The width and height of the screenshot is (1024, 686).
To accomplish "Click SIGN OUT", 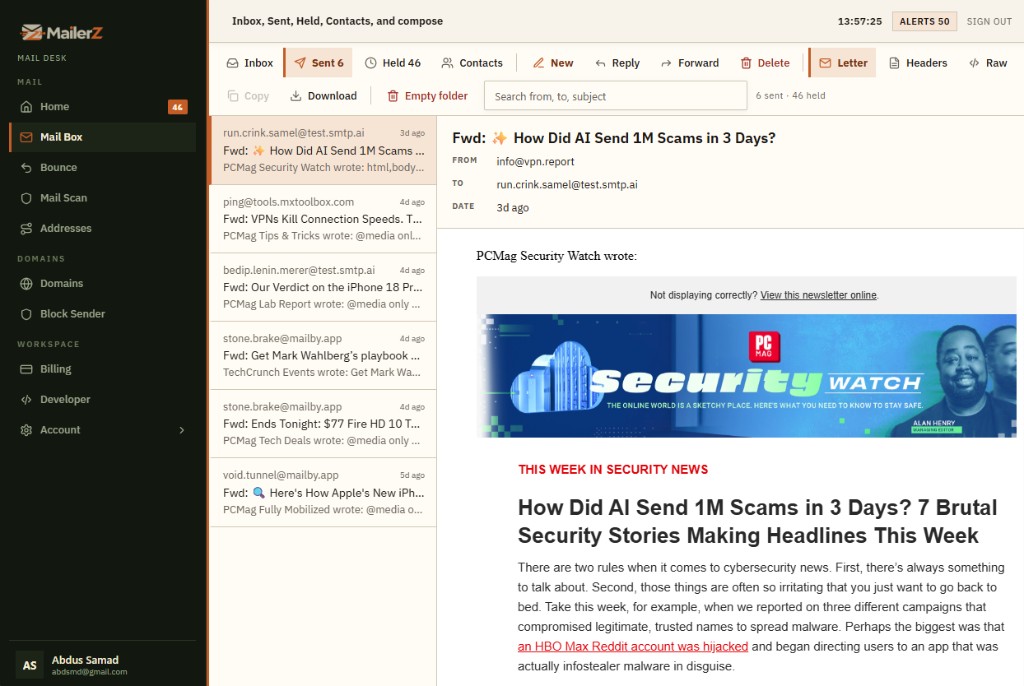I will pos(989,22).
